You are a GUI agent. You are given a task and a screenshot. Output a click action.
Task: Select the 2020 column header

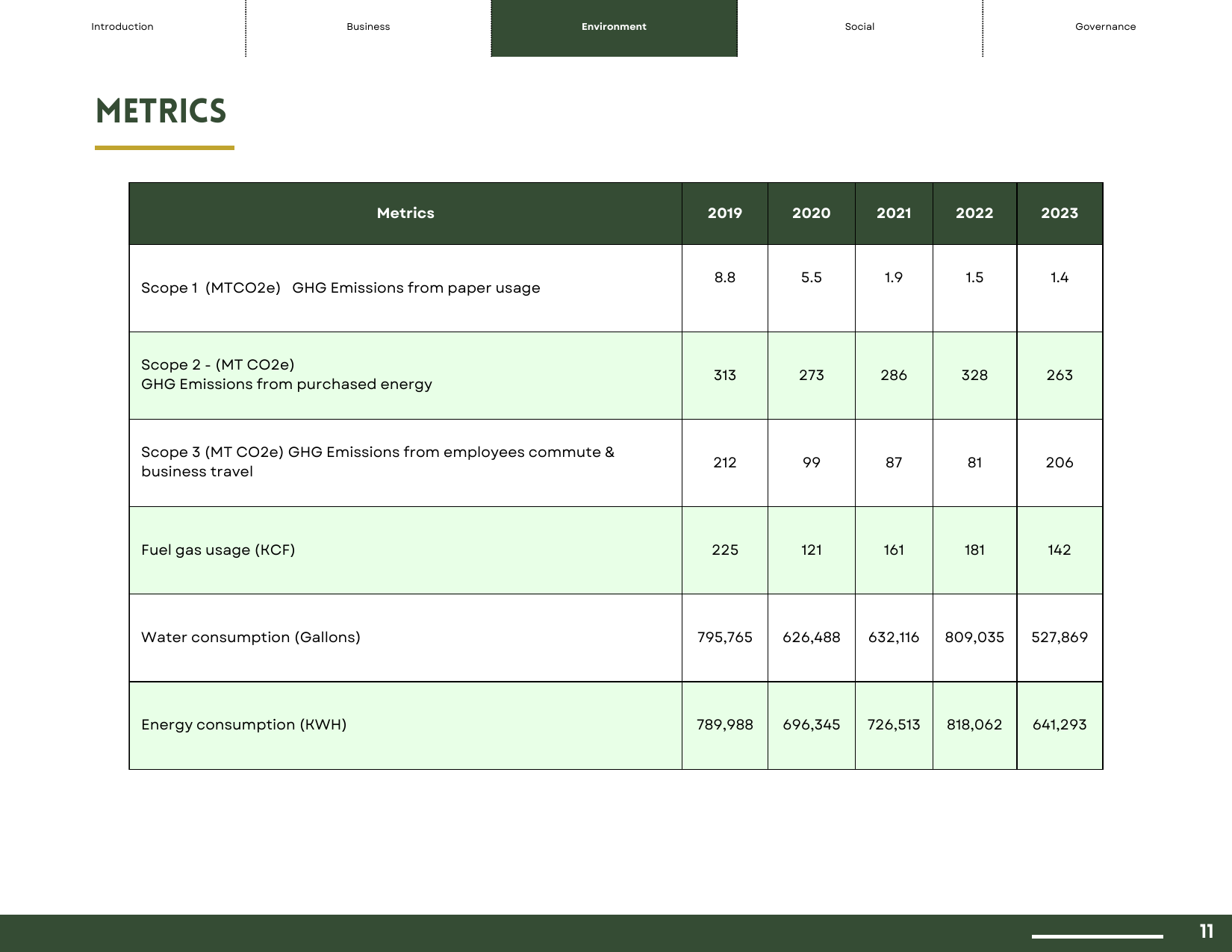(x=812, y=214)
